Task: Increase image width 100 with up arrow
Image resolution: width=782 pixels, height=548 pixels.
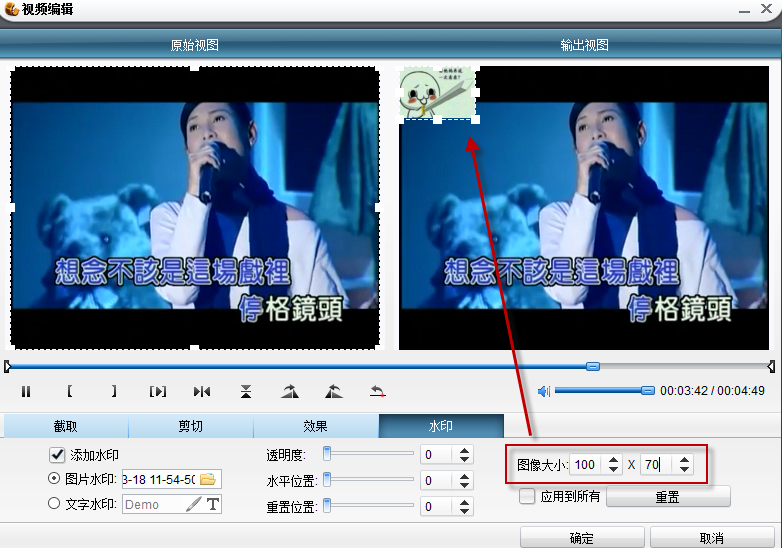Action: pyautogui.click(x=613, y=460)
